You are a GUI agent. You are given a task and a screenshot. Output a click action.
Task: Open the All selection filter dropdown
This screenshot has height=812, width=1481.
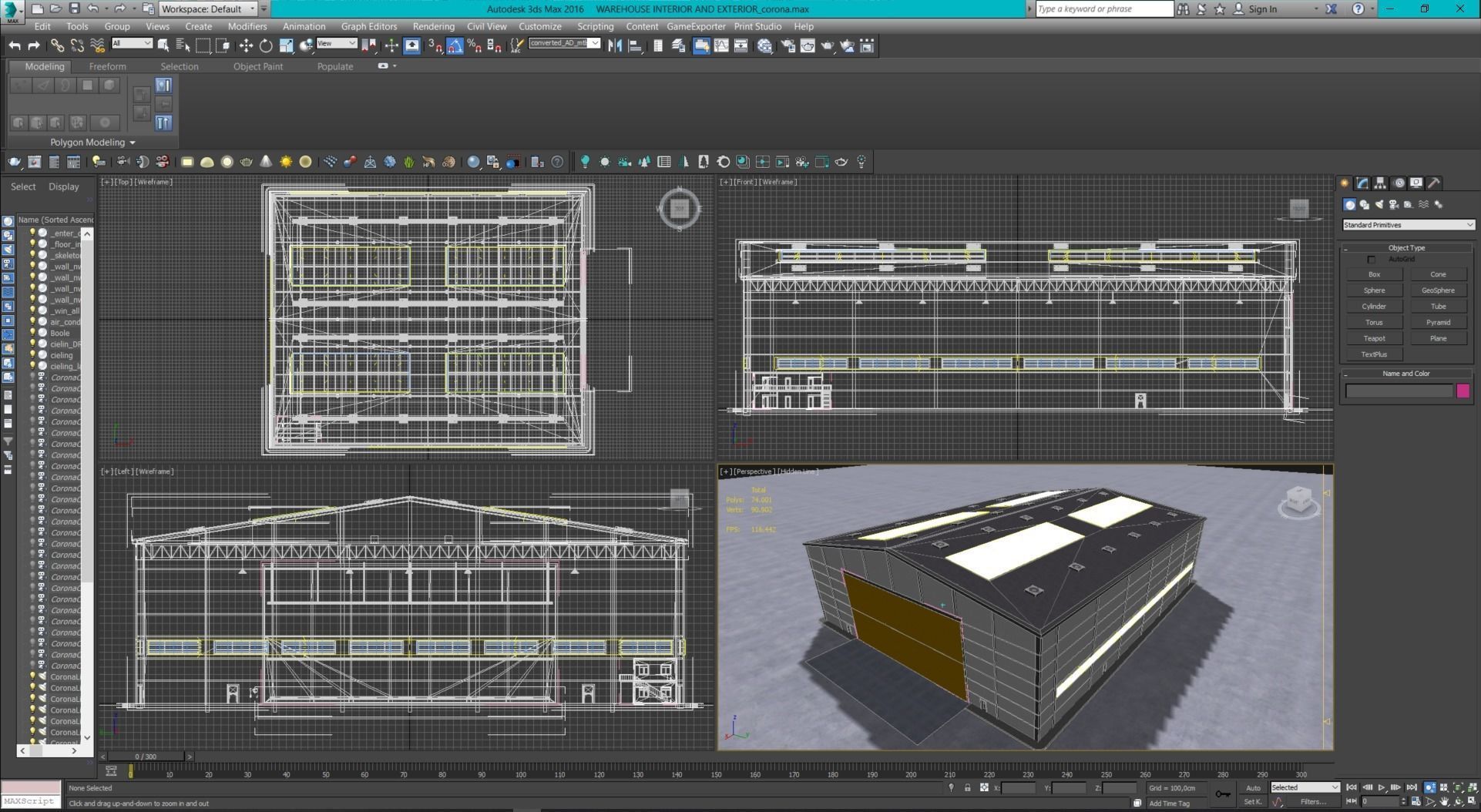pyautogui.click(x=132, y=43)
